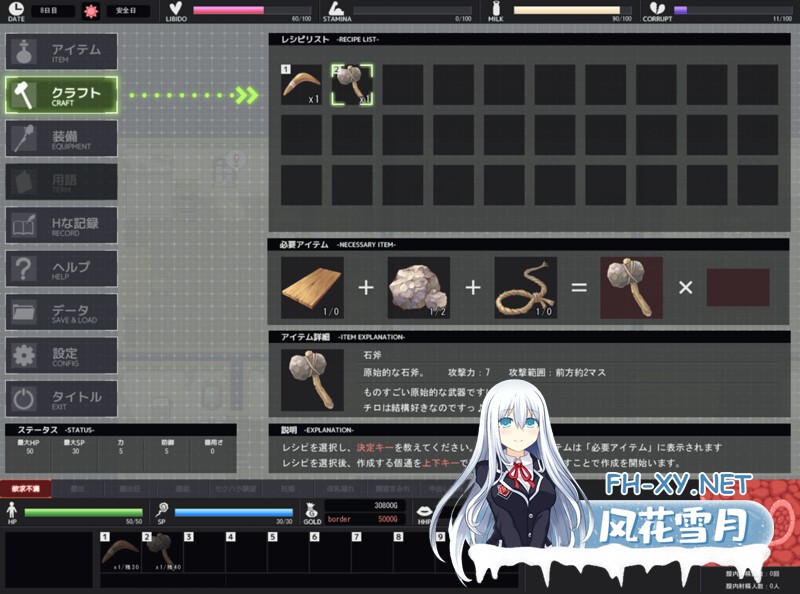Click the CORRUPT broken heart icon
The image size is (800, 594).
tap(656, 8)
